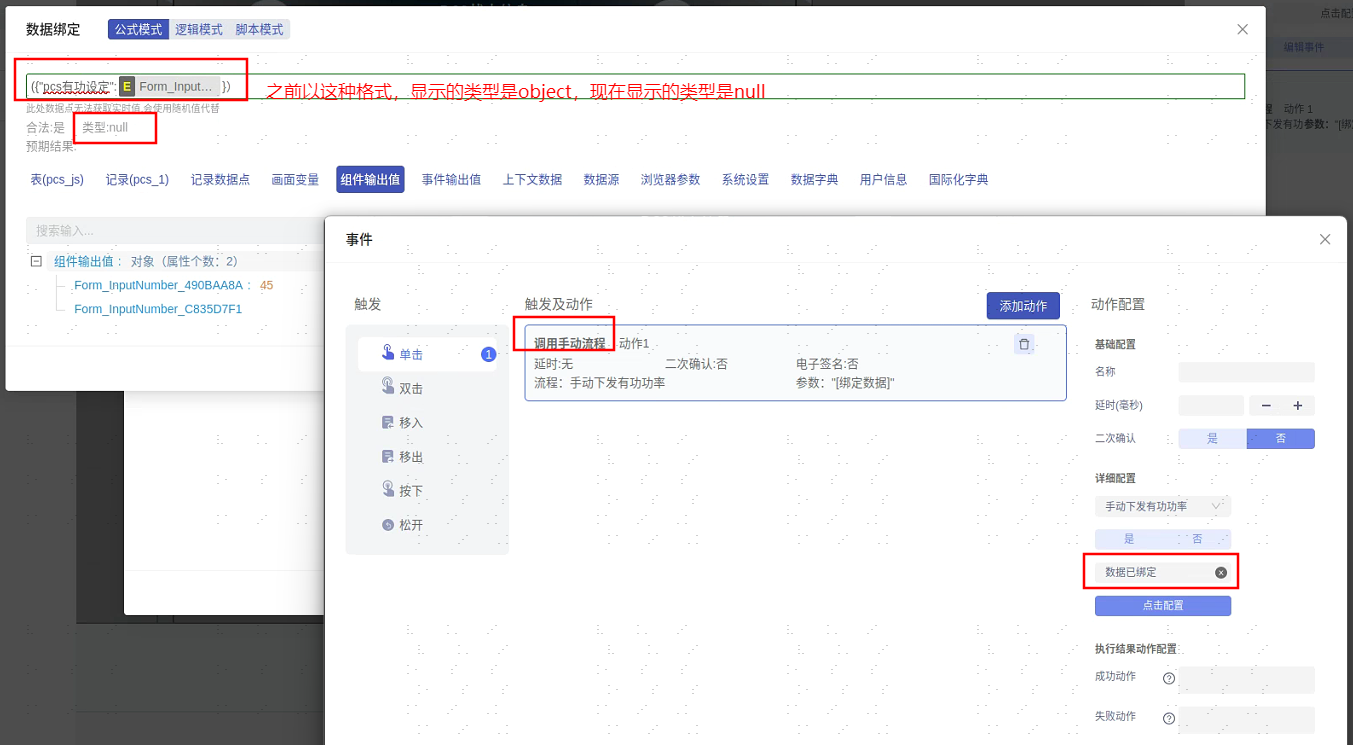This screenshot has width=1353, height=745.
Task: Choose 是 below 手动下发有功功率 dropdown
Action: click(1129, 538)
